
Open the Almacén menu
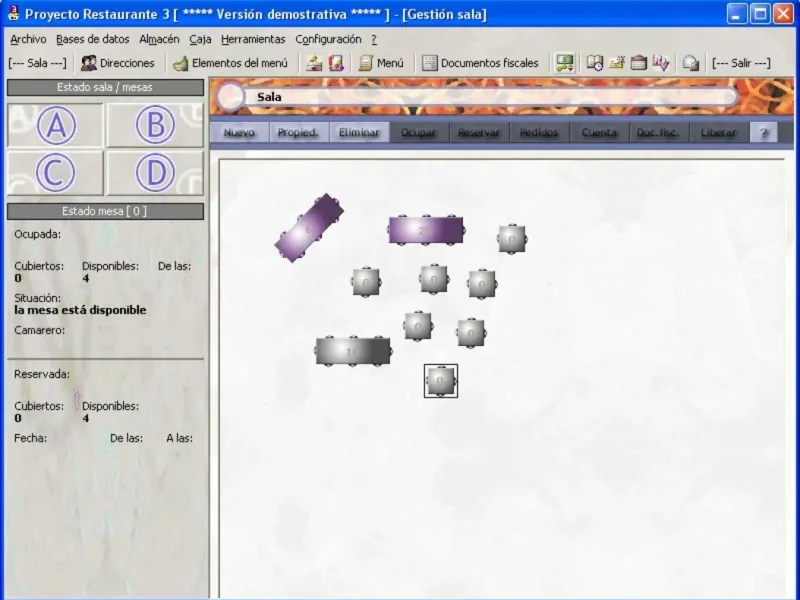tap(159, 39)
